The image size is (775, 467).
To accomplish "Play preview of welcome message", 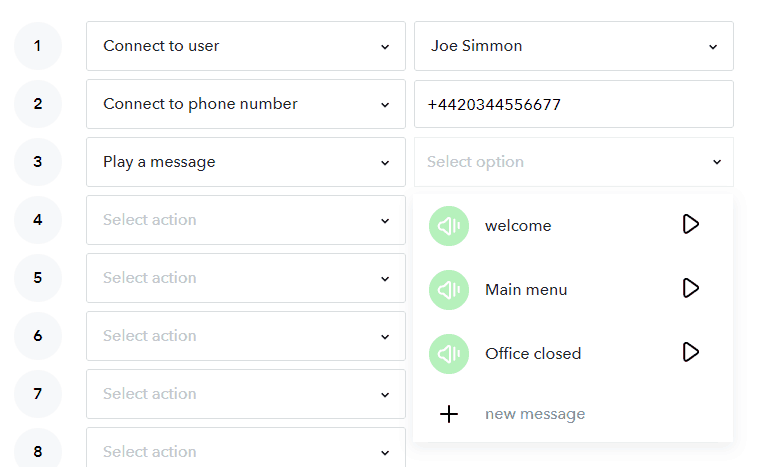I will pyautogui.click(x=690, y=224).
